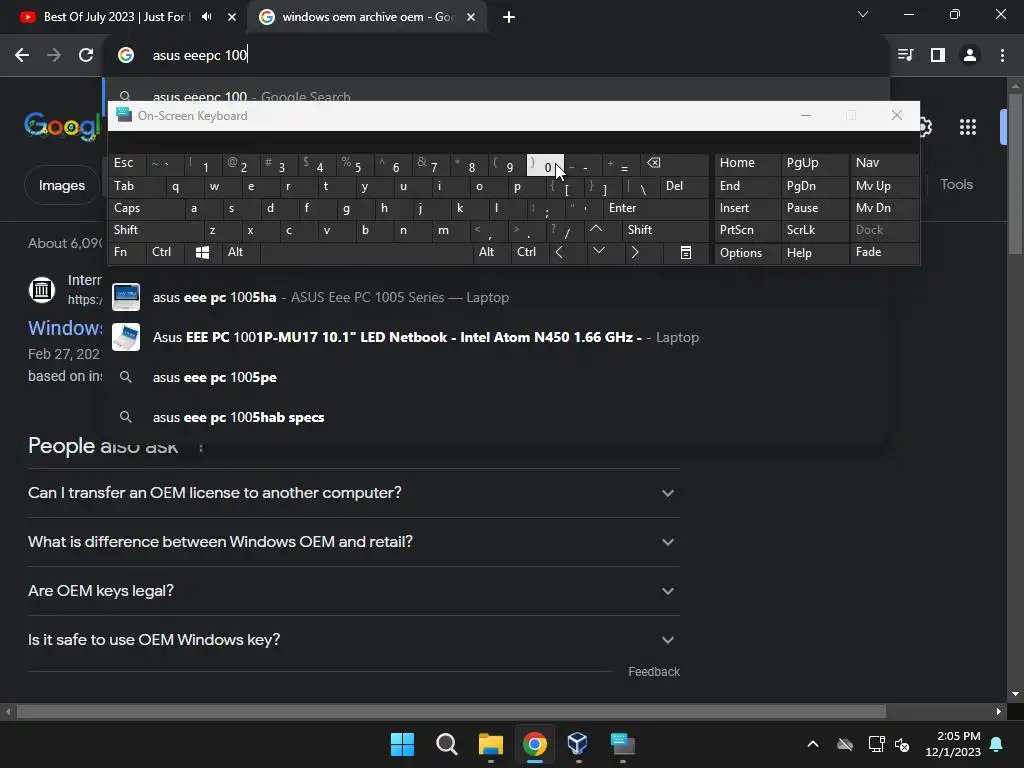Show hidden system tray icons
Image resolution: width=1024 pixels, height=768 pixels.
click(x=813, y=744)
